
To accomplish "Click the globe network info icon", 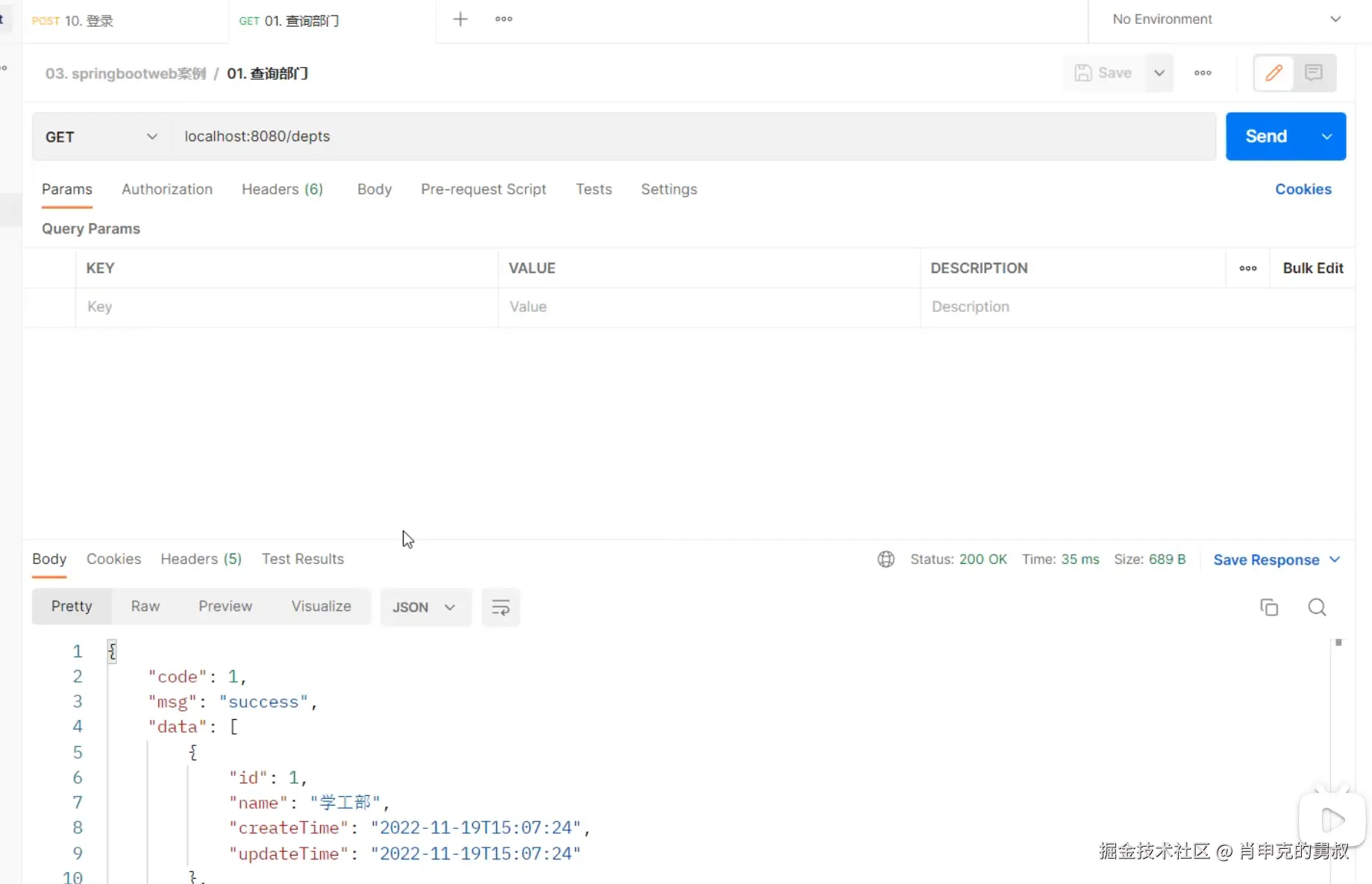I will tap(886, 559).
